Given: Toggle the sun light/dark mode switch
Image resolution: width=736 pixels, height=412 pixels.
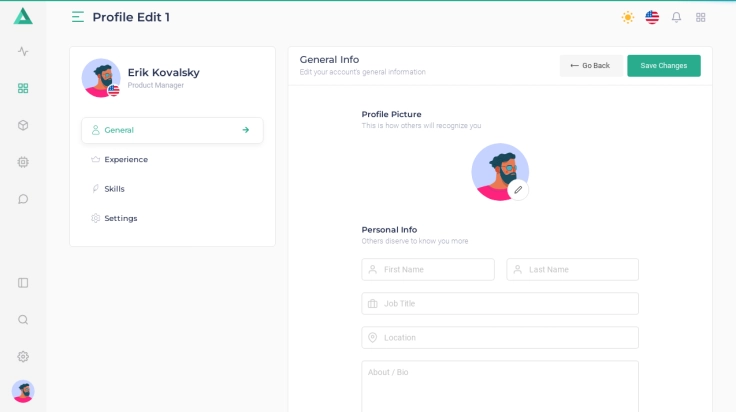Looking at the screenshot, I should coord(628,17).
